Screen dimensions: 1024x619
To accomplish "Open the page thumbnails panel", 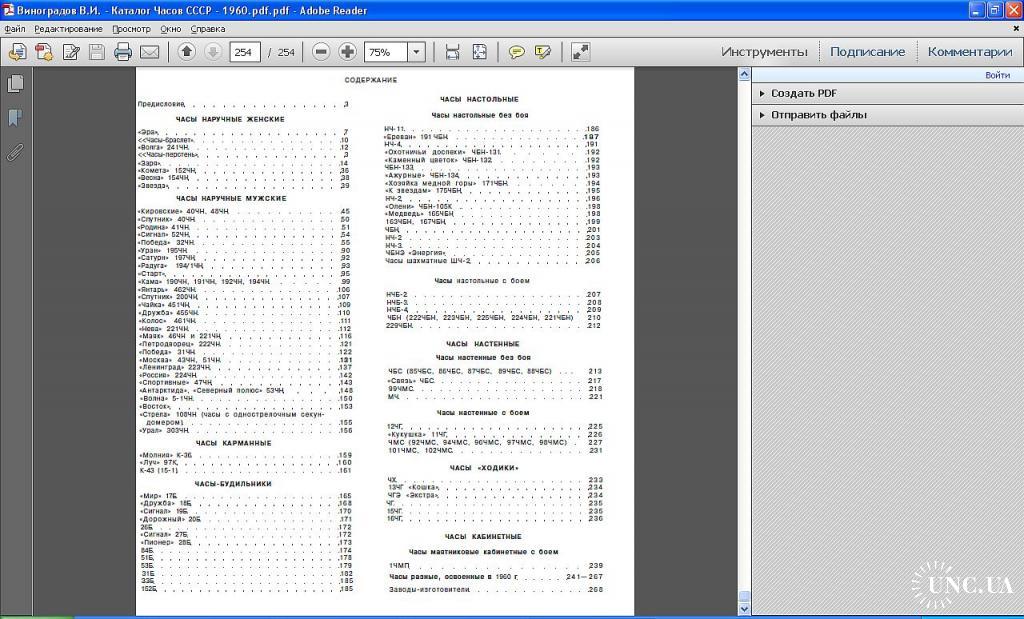I will [15, 85].
